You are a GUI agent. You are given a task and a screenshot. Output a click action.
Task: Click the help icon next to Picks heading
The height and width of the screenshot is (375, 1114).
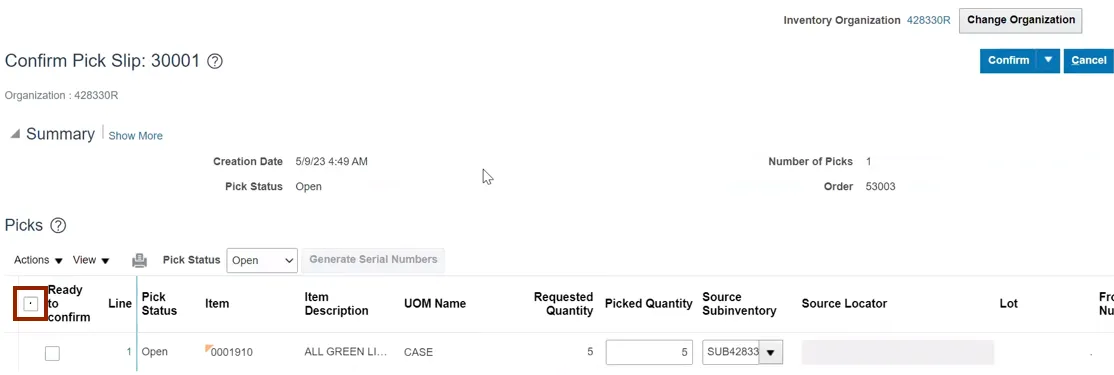[58, 226]
